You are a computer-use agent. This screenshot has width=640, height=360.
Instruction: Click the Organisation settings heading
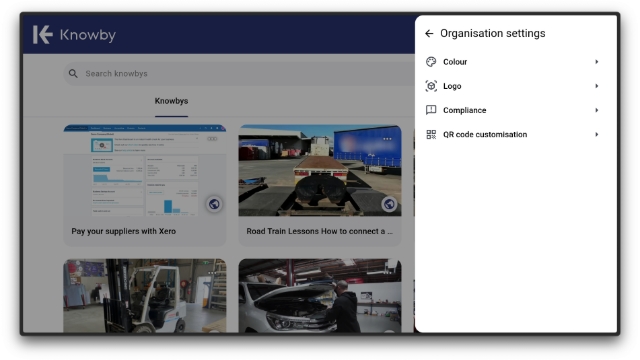tap(492, 33)
